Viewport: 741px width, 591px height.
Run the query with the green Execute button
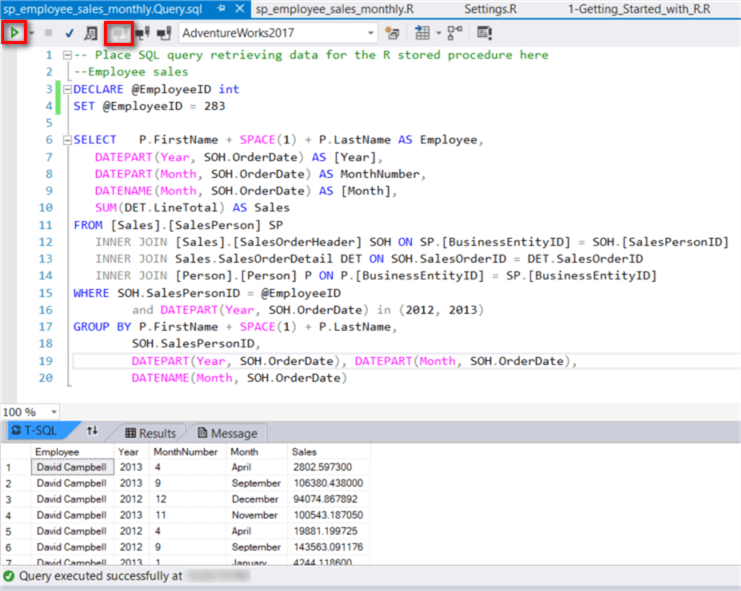[14, 33]
